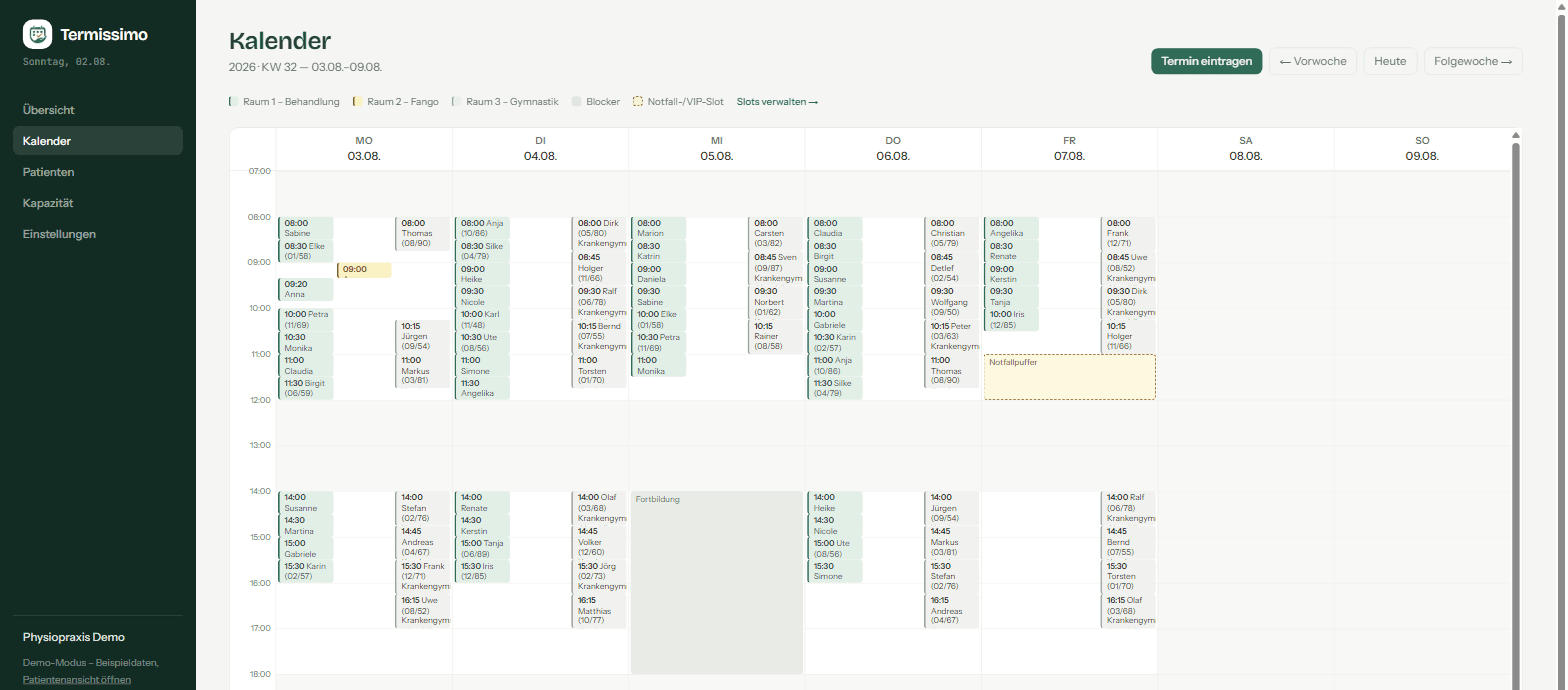The width and height of the screenshot is (1568, 690).
Task: Open the Patientenansicht öffnen link
Action: pos(77,680)
